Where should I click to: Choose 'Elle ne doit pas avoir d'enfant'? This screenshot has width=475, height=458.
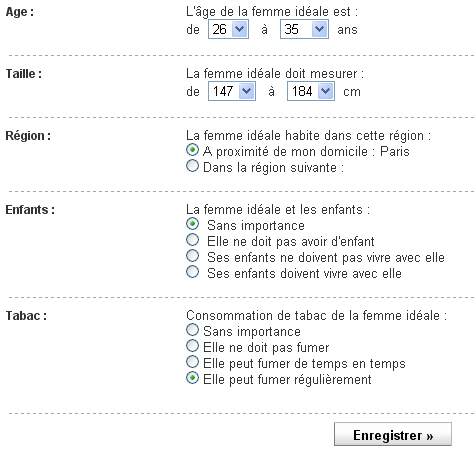pos(192,240)
